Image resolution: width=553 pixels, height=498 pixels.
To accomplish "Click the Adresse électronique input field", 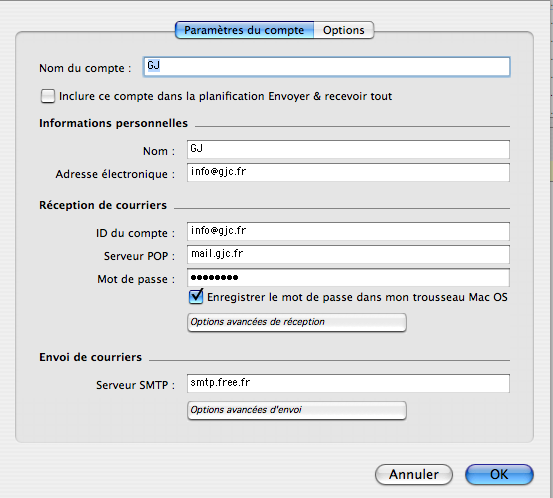I will click(x=348, y=172).
